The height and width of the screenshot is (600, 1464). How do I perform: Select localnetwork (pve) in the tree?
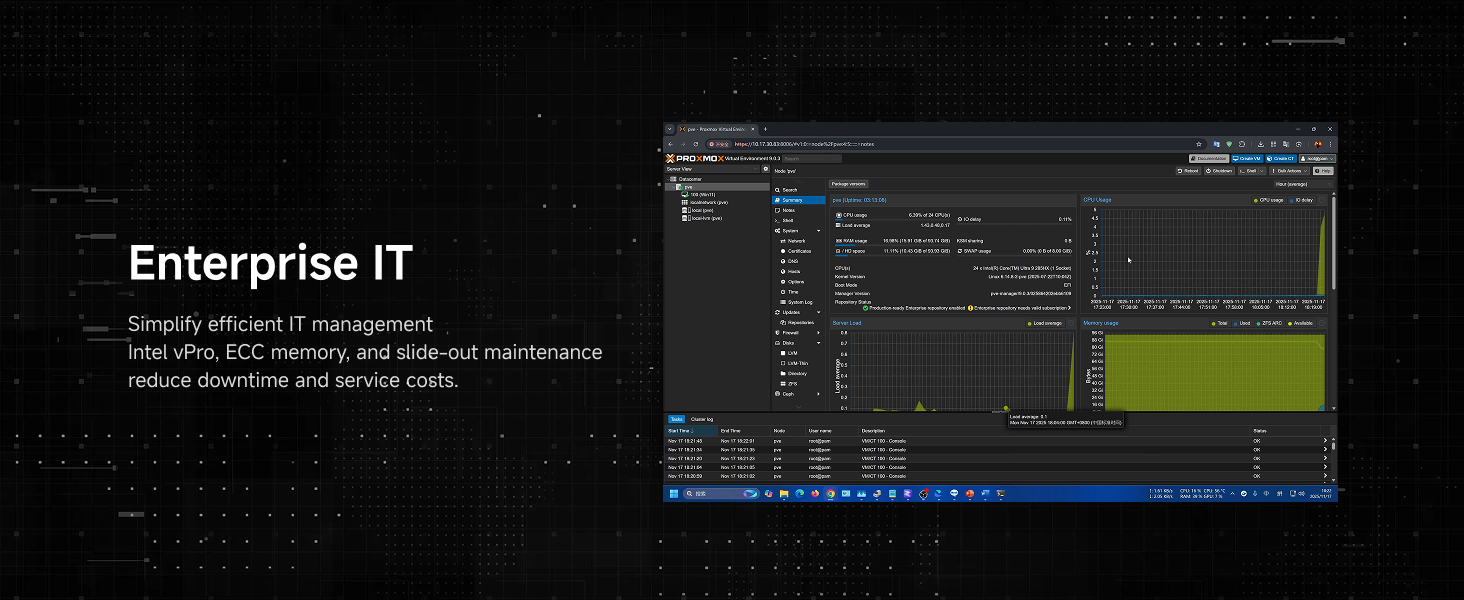705,202
